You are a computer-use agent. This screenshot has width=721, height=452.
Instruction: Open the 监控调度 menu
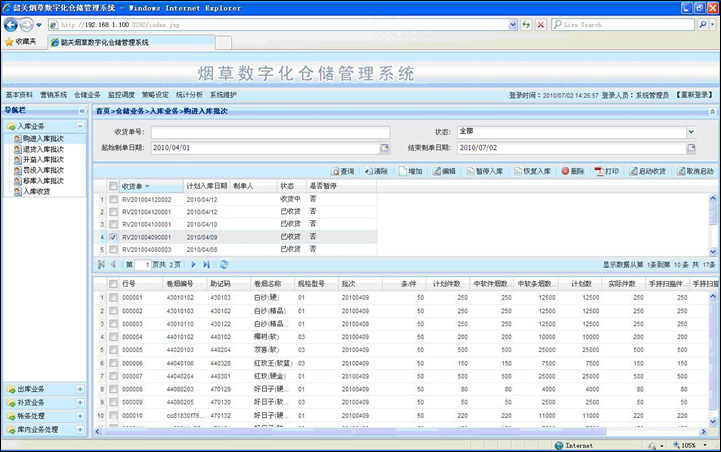coord(121,95)
